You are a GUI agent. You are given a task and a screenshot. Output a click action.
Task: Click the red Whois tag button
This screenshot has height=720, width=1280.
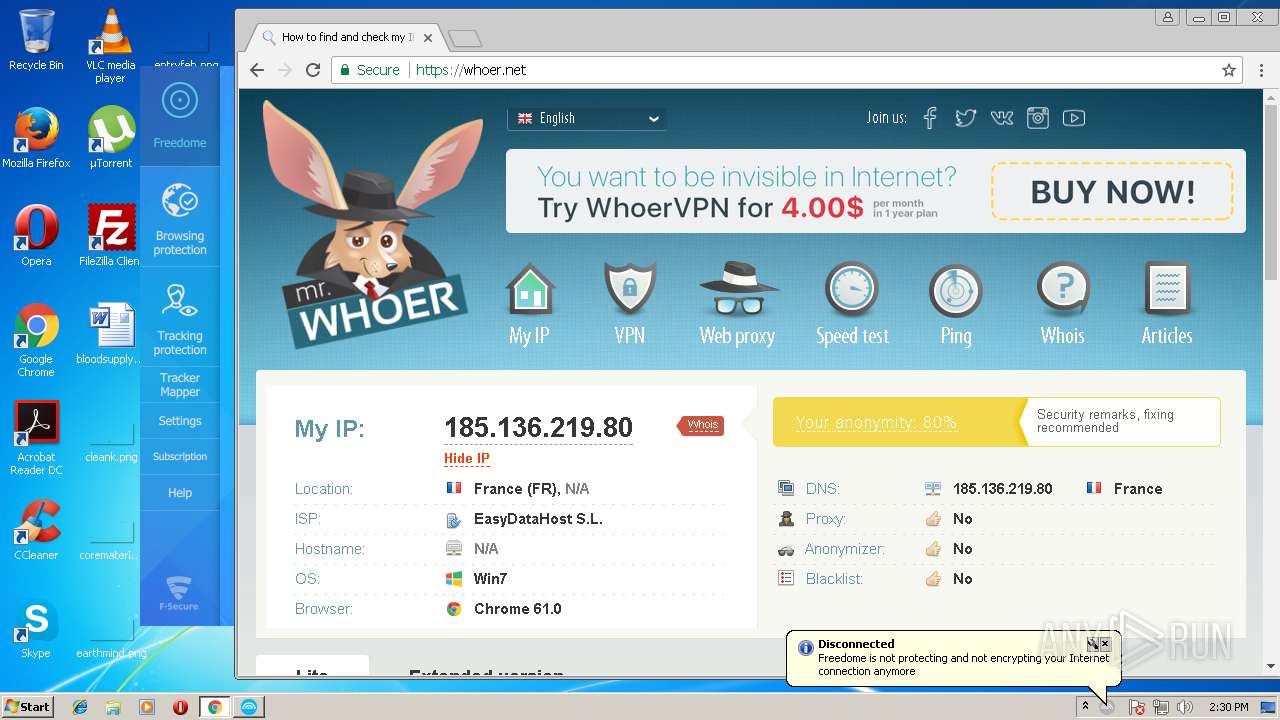tap(701, 425)
